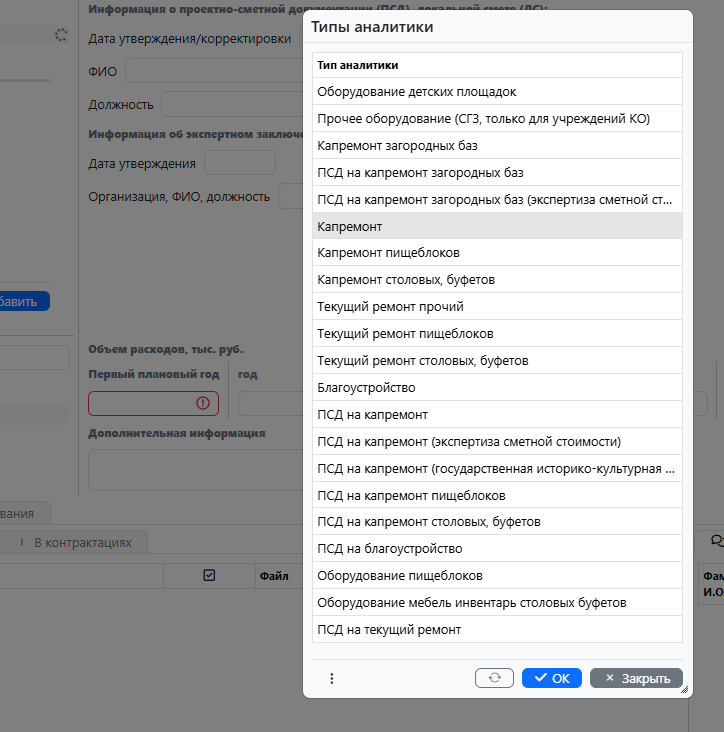Switch to the В контрактациях tab
This screenshot has width=724, height=732.
[83, 542]
